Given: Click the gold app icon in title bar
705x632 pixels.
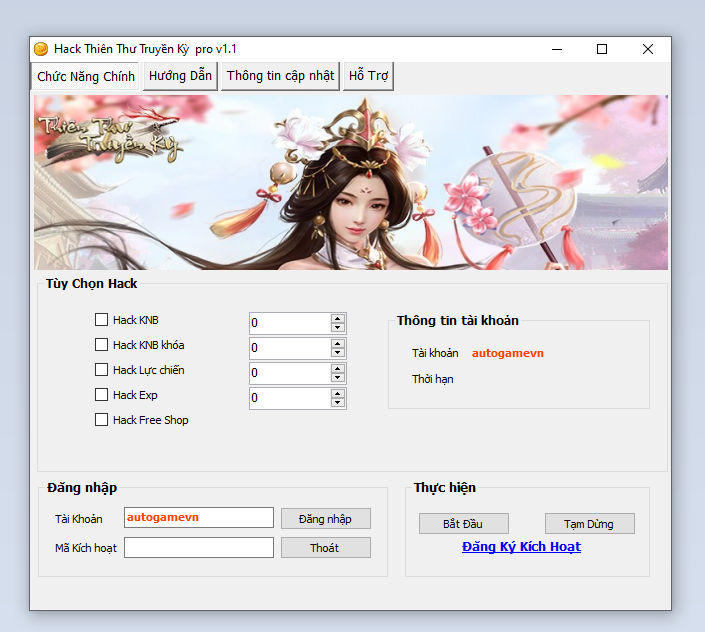Looking at the screenshot, I should point(41,49).
